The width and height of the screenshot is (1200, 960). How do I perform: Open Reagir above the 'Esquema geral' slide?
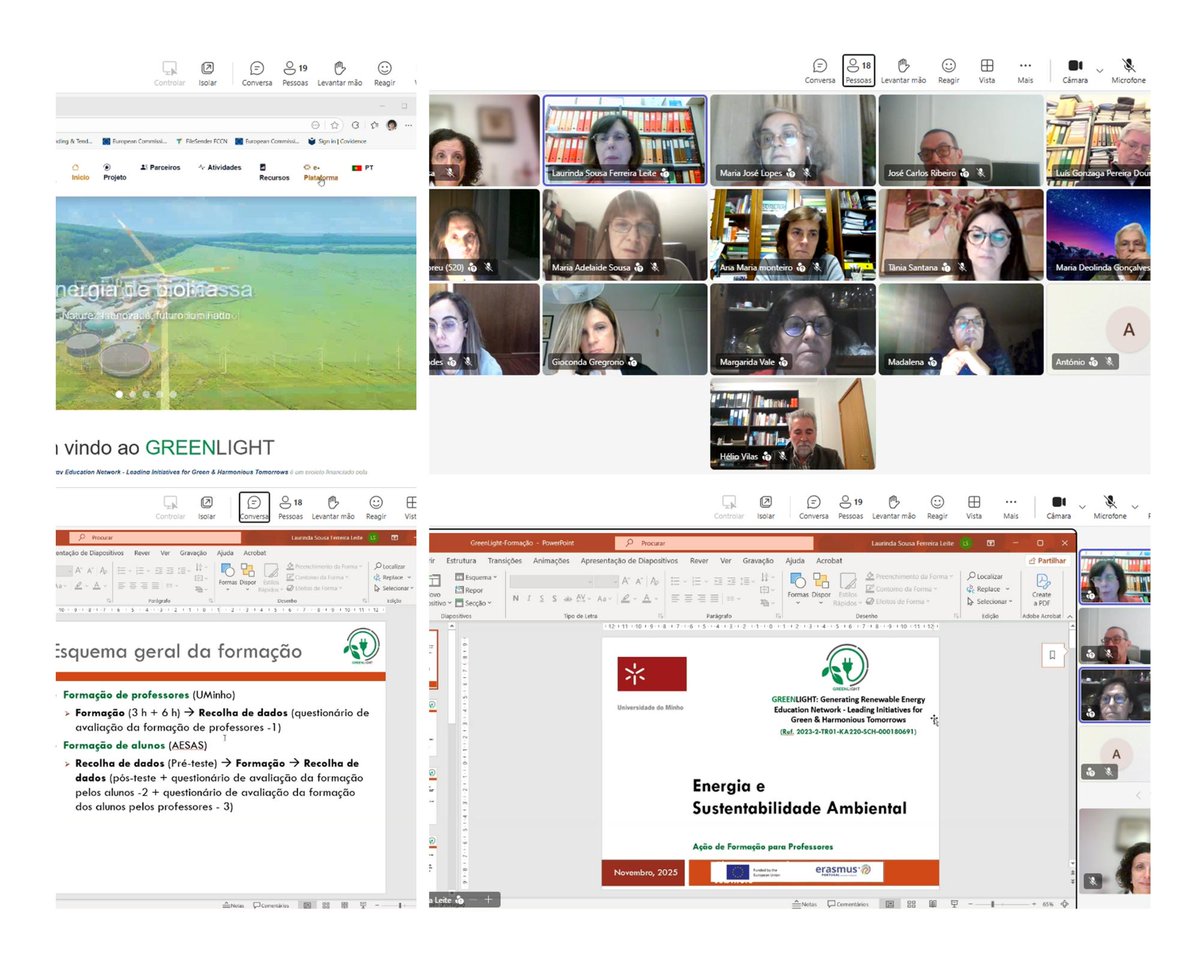coord(376,507)
